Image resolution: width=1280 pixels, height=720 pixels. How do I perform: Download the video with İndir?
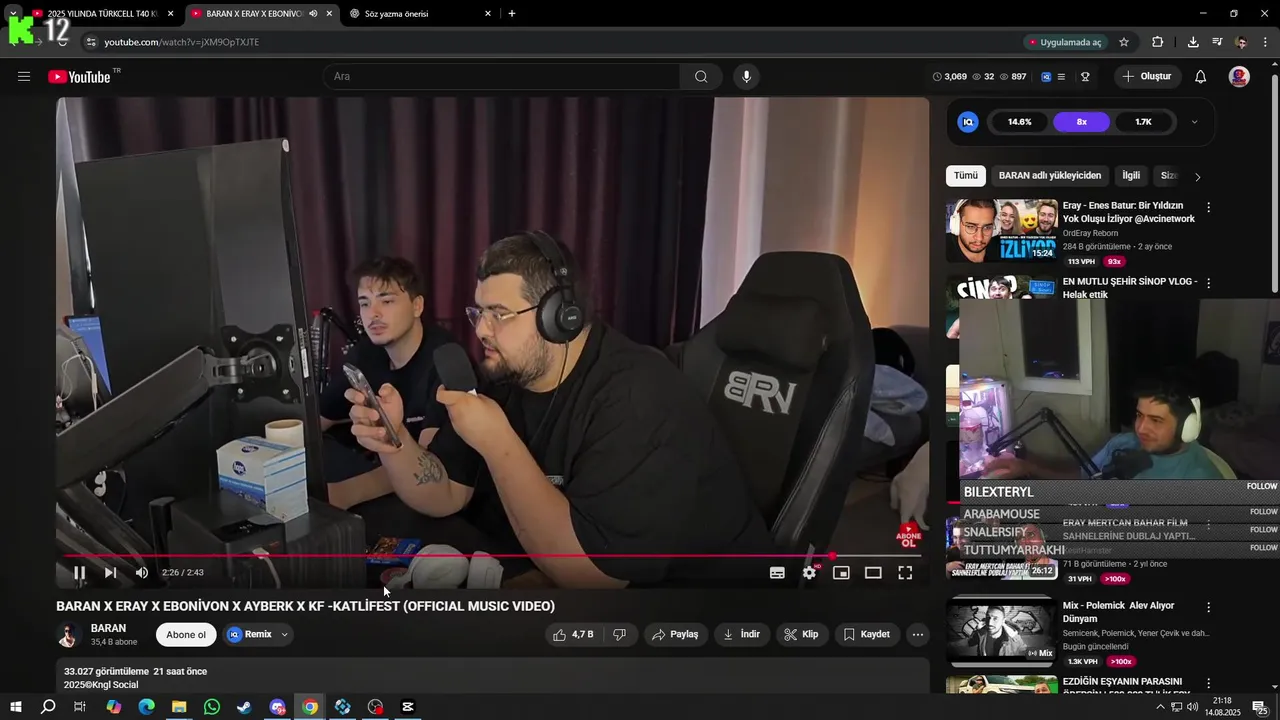[x=742, y=635]
